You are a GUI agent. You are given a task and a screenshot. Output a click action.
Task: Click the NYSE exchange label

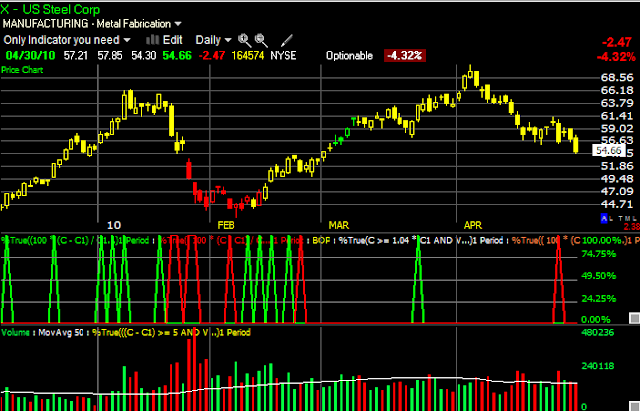(283, 56)
